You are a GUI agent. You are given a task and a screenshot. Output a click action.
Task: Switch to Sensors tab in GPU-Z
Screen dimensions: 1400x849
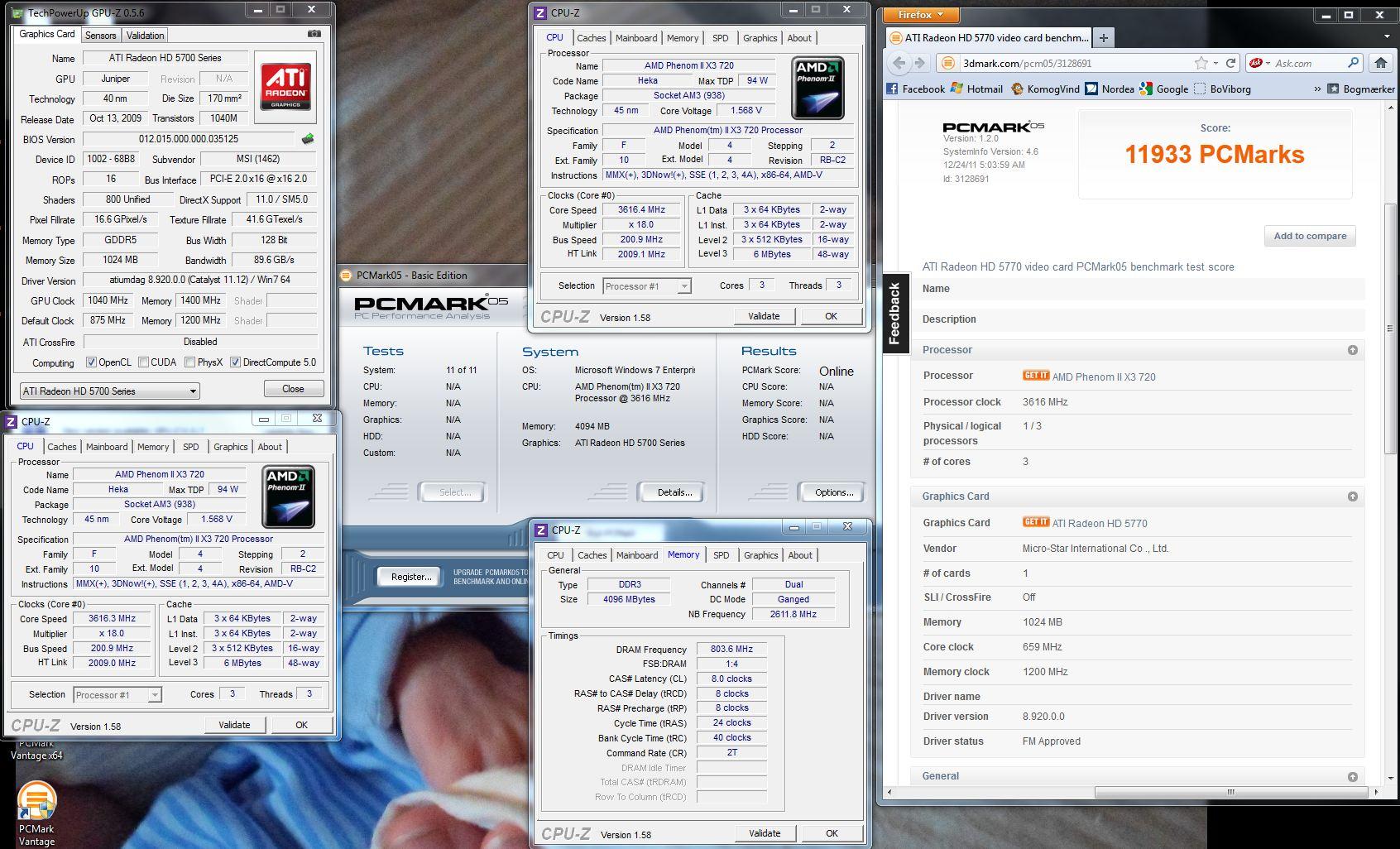pyautogui.click(x=100, y=36)
